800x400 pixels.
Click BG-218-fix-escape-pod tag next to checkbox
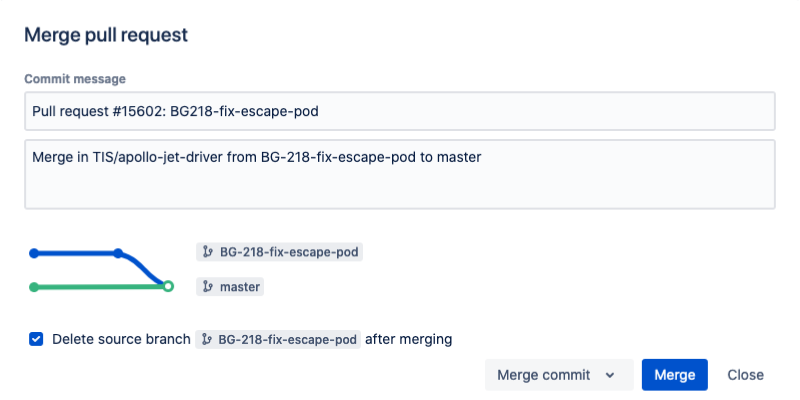278,339
